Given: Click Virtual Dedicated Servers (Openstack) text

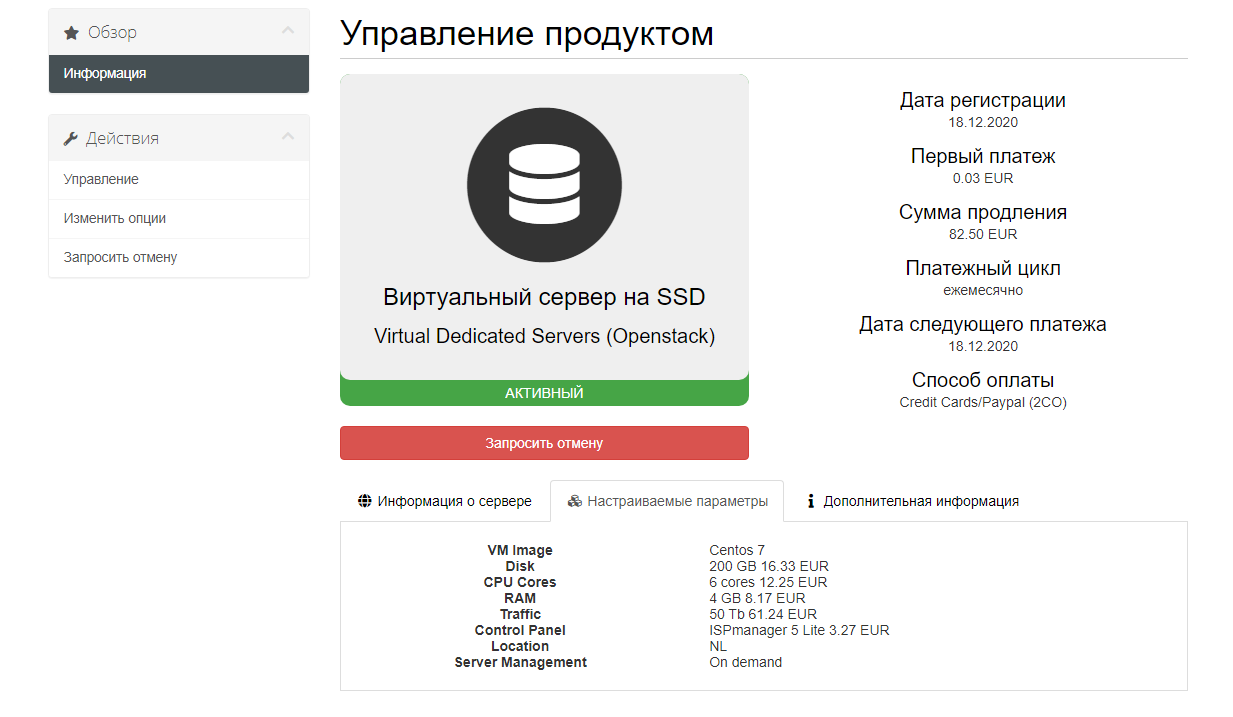Looking at the screenshot, I should (x=544, y=336).
